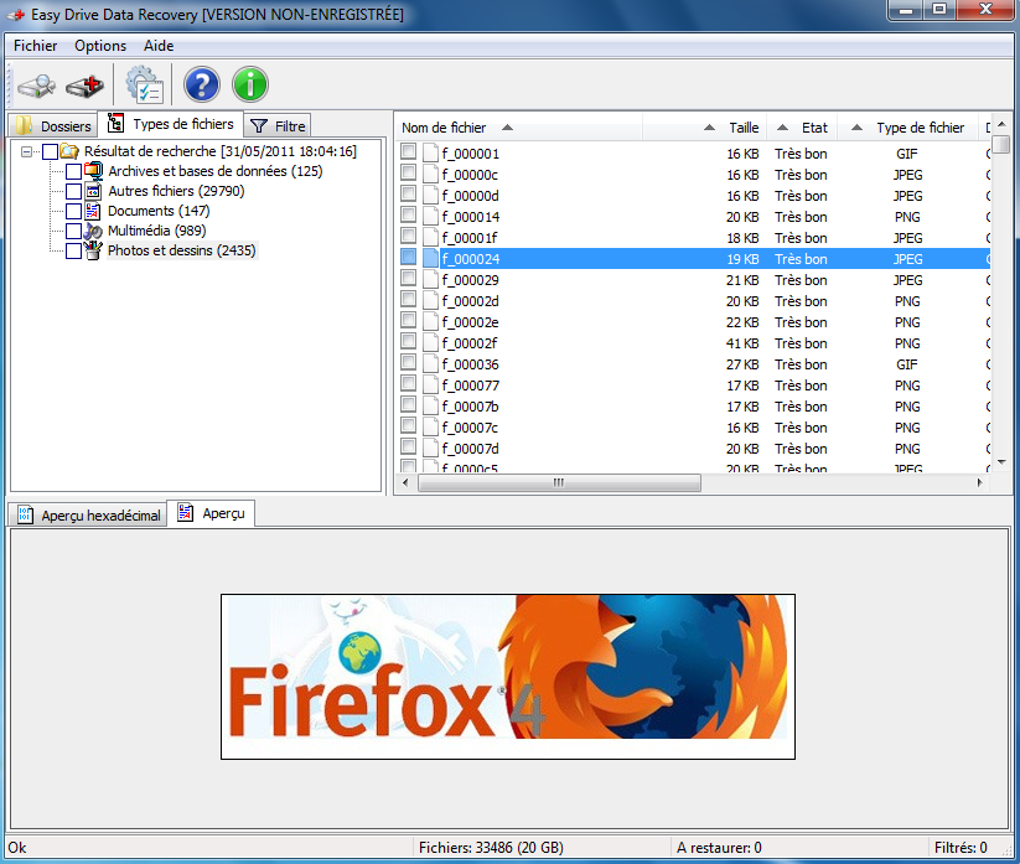Screen dimensions: 1020x864
Task: Switch to the Aperçu hexadécimal tab
Action: point(88,515)
